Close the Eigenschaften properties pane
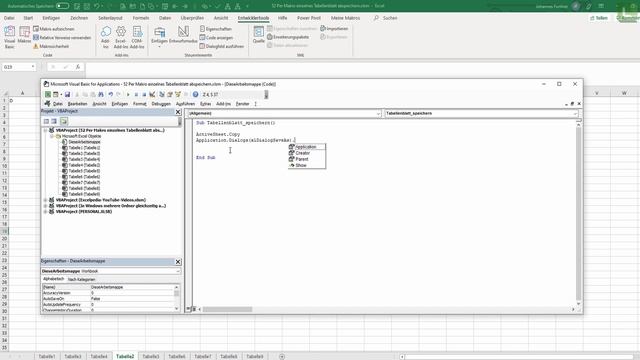This screenshot has height=360, width=640. [x=178, y=262]
